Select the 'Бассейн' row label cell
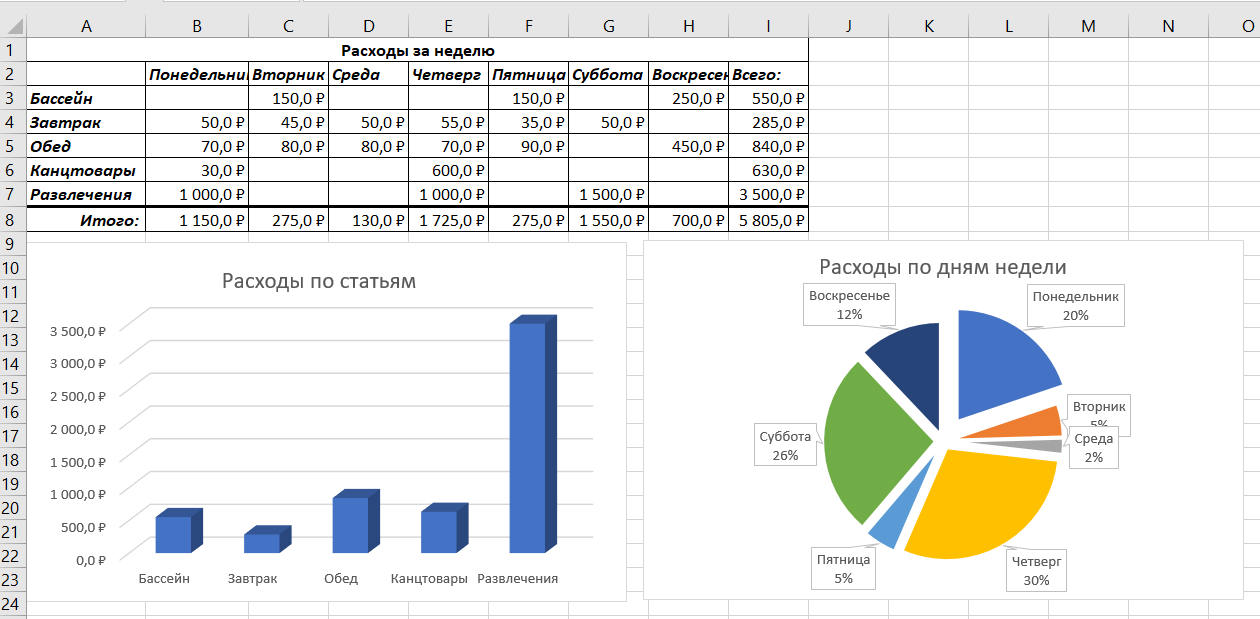1260x619 pixels. tap(86, 98)
